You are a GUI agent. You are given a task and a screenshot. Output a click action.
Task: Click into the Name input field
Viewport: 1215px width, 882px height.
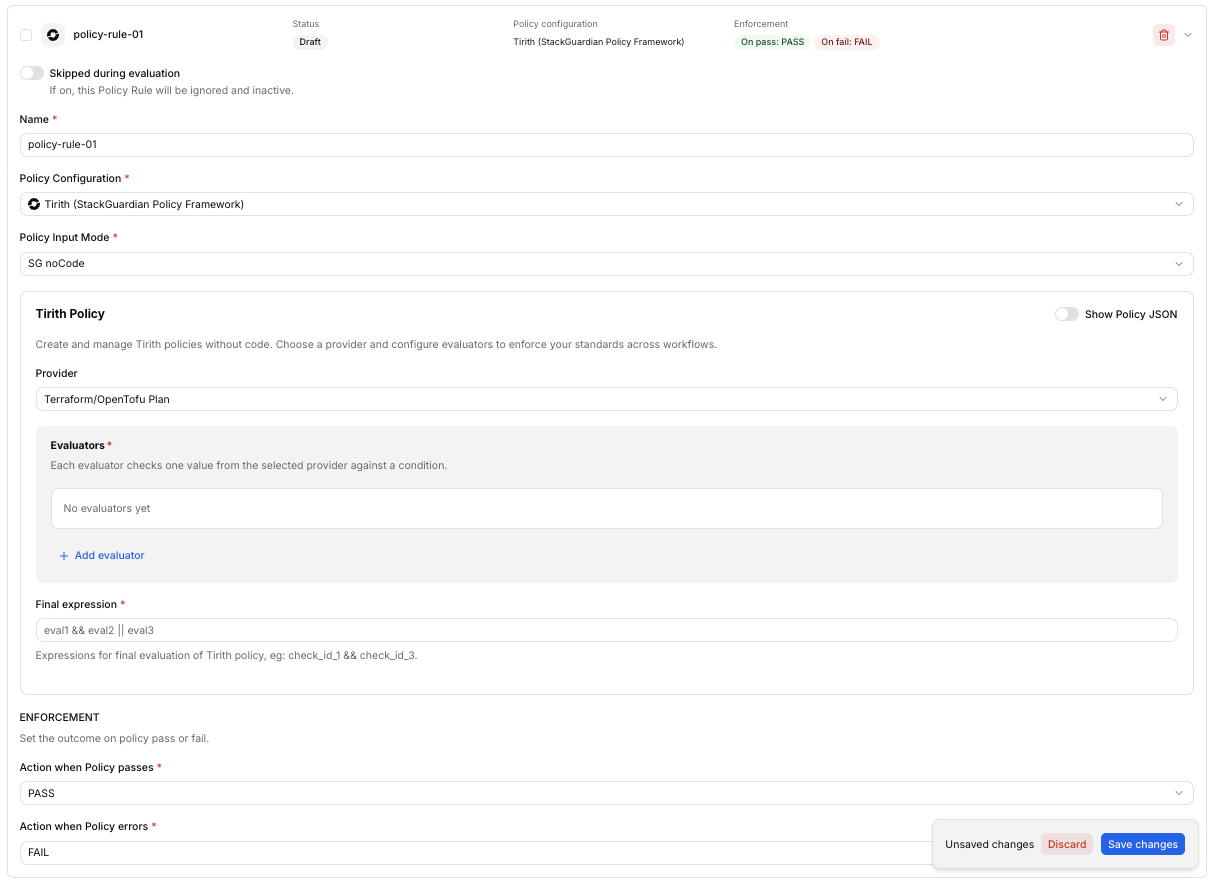(x=607, y=145)
